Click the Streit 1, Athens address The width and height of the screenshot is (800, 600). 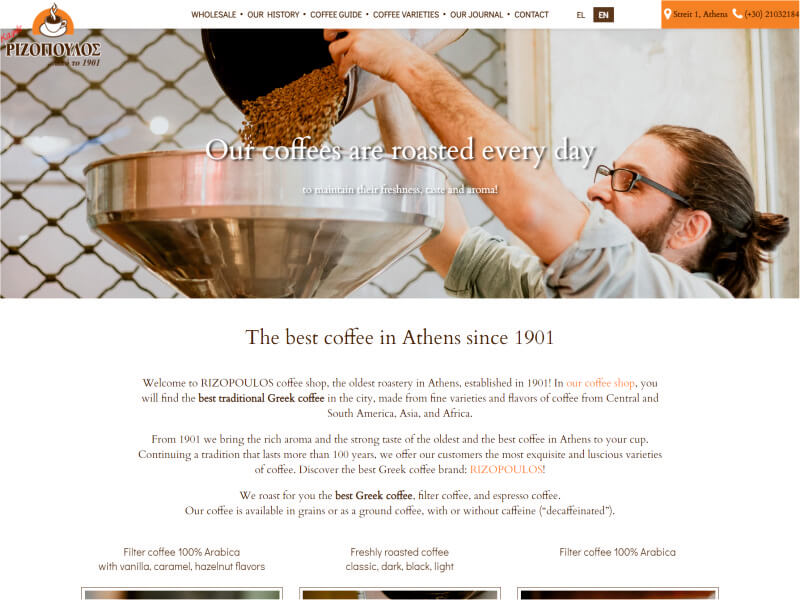pos(700,14)
